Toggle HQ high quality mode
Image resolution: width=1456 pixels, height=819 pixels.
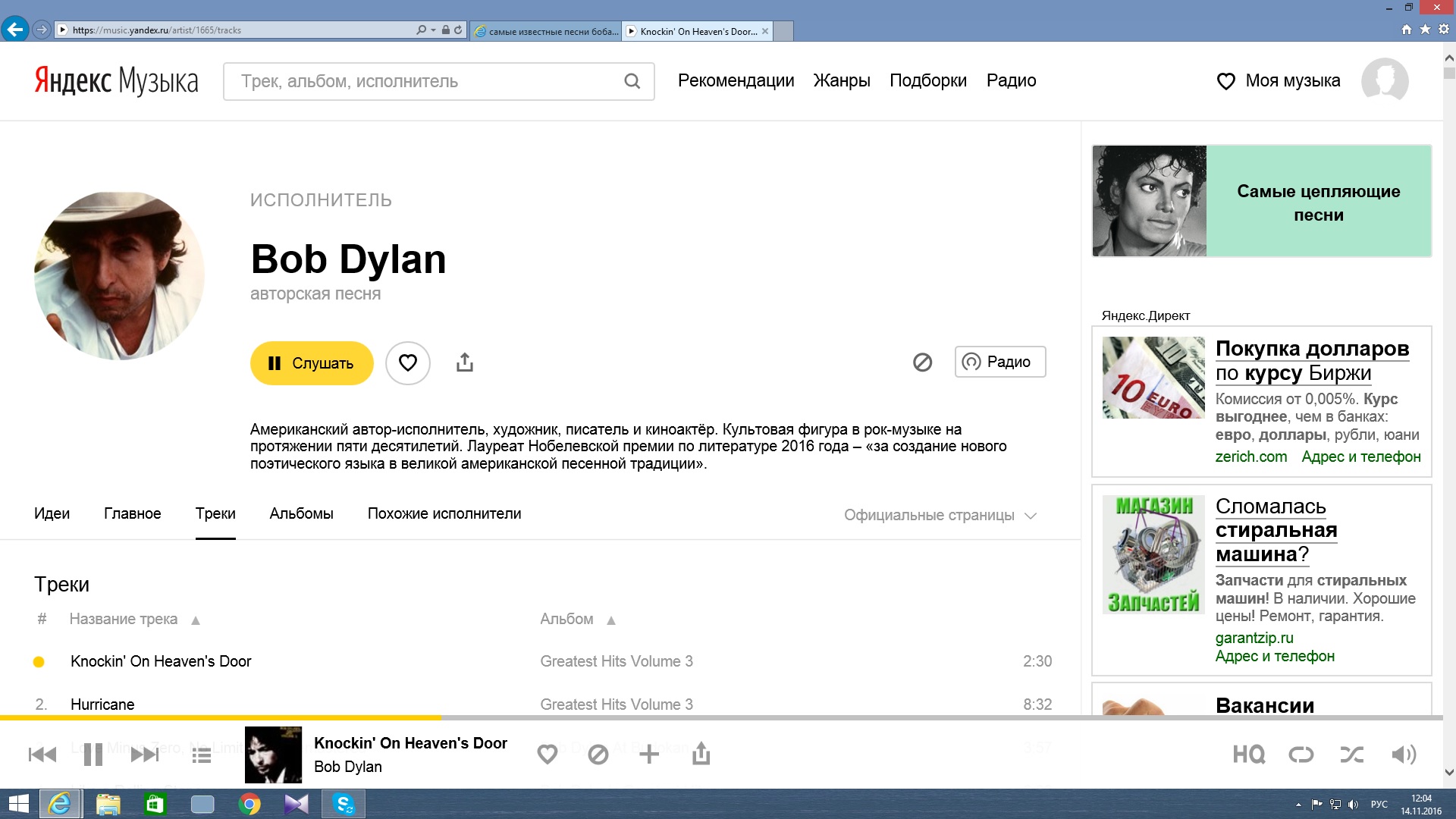tap(1248, 754)
